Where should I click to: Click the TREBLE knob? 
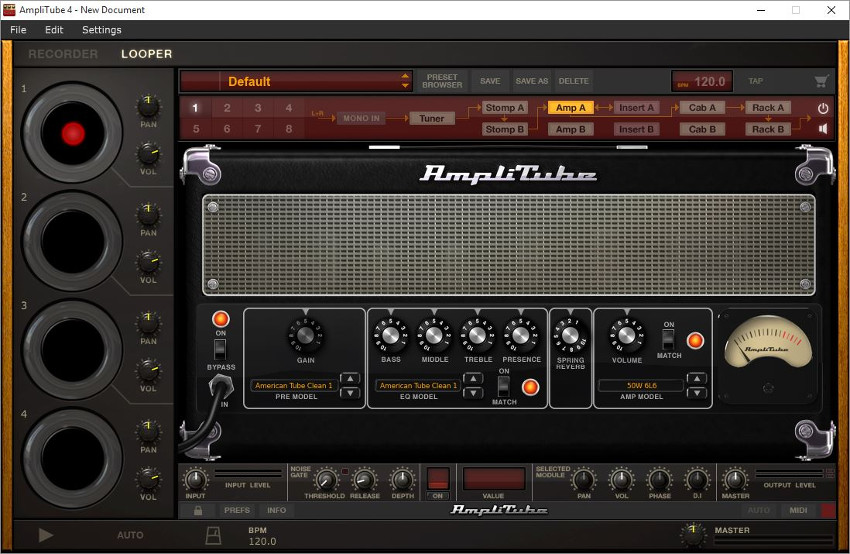pos(478,336)
